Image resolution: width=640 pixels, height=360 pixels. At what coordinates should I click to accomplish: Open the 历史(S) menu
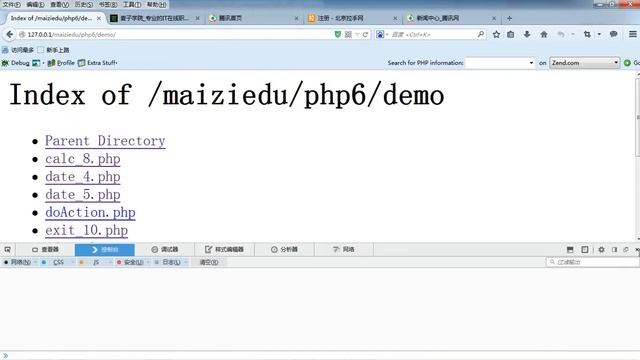84,4
